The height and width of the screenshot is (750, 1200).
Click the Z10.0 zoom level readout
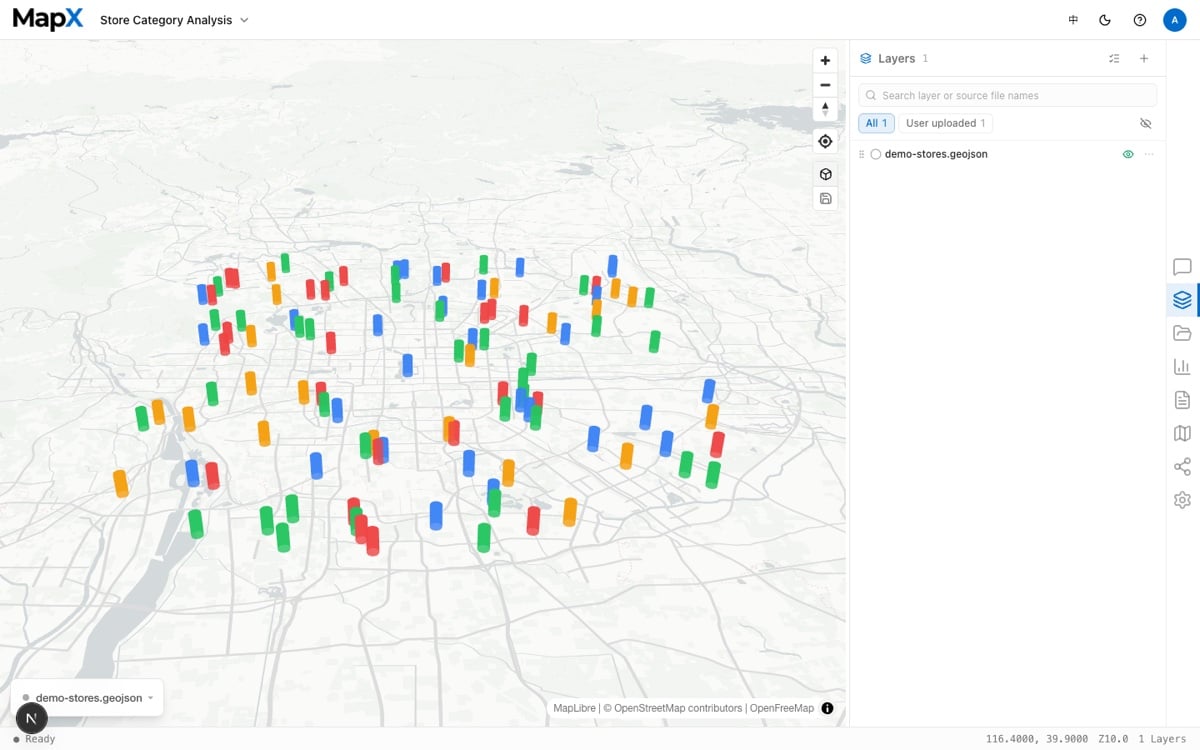[x=1111, y=739]
